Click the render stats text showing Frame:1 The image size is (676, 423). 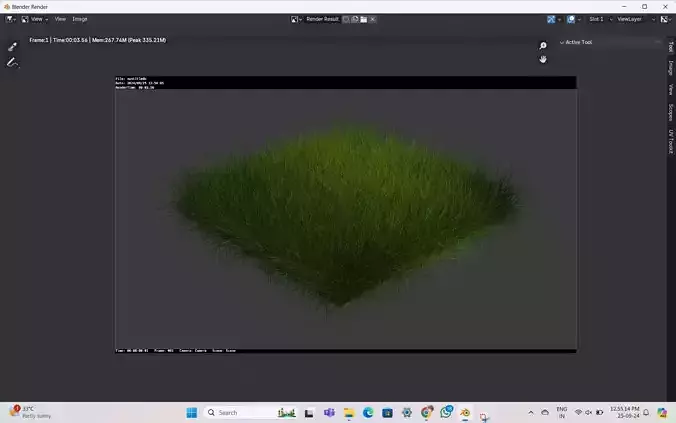click(x=97, y=40)
